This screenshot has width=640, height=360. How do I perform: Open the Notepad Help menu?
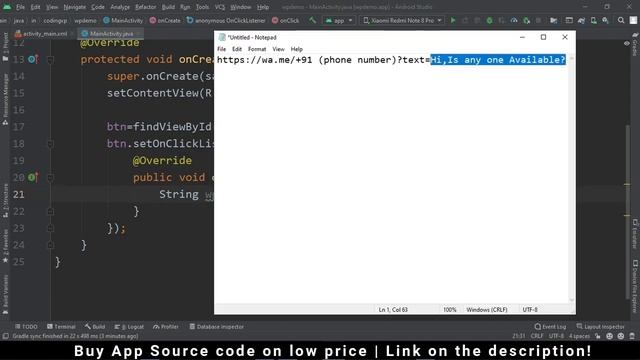[296, 49]
